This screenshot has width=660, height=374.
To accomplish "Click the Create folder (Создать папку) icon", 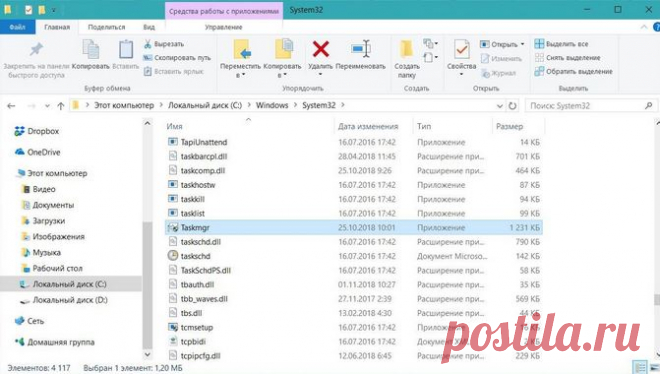I will [x=406, y=50].
